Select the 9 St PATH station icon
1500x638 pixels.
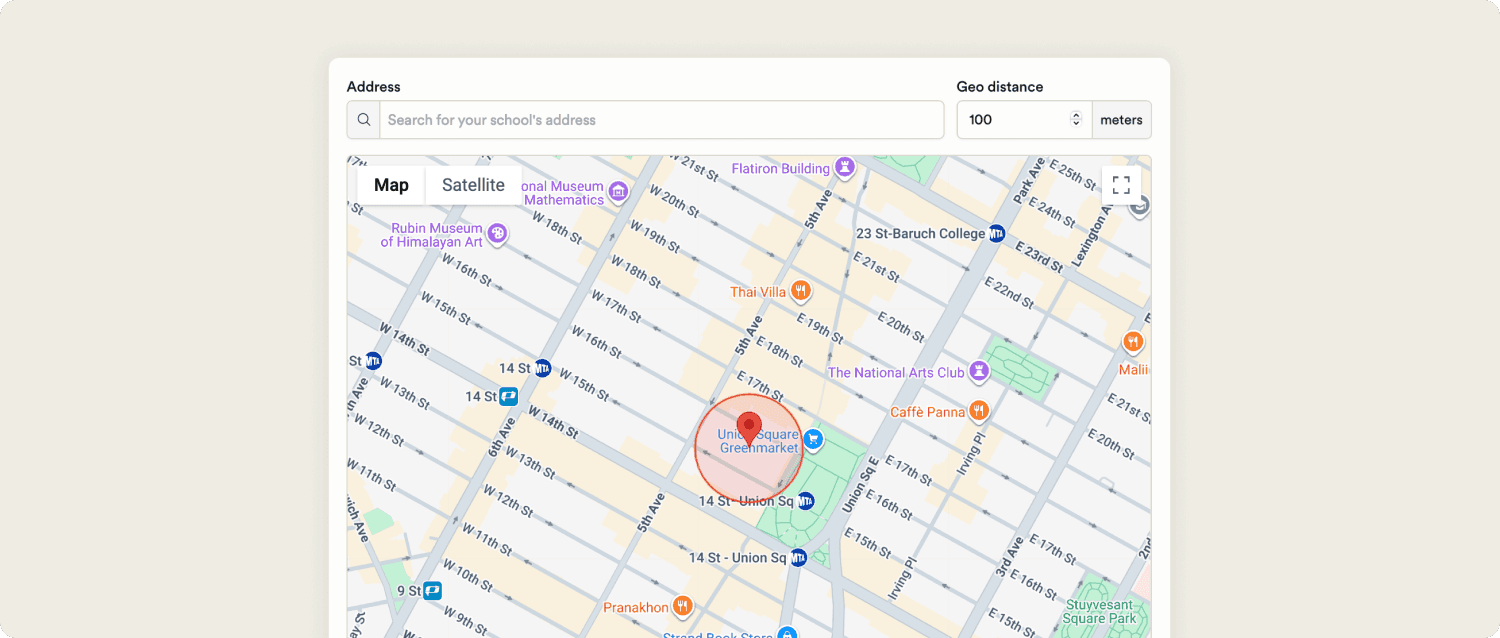(433, 590)
